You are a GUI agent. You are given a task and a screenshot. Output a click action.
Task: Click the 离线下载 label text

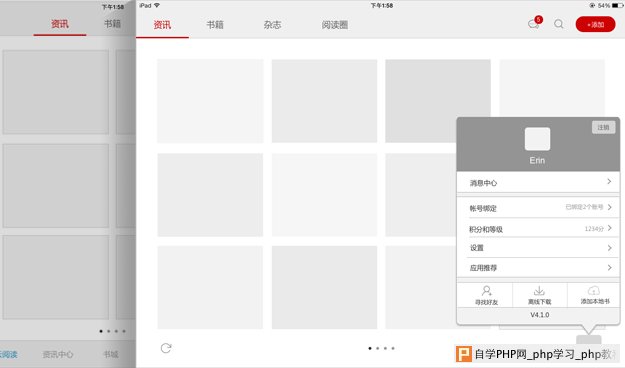(539, 302)
